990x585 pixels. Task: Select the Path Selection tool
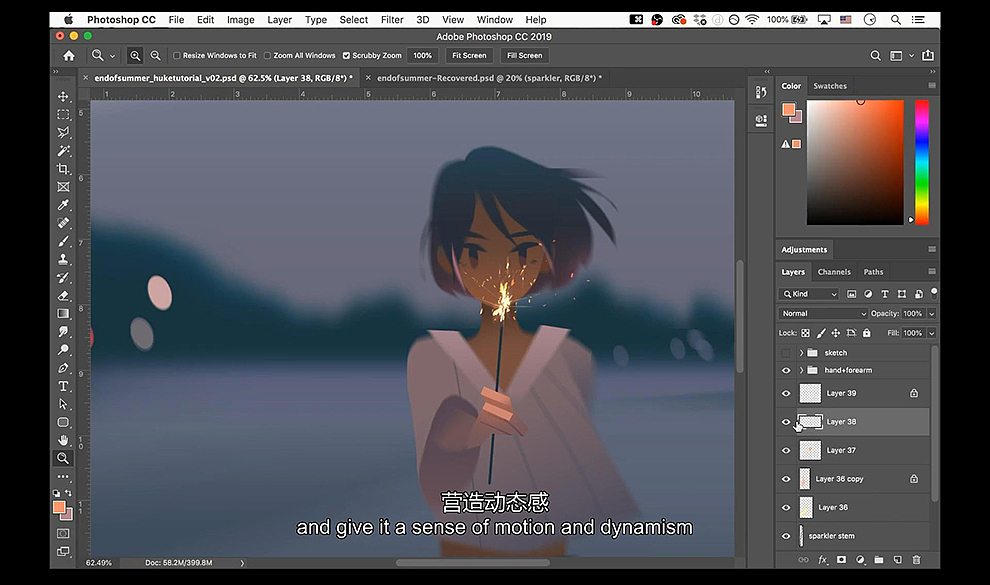point(63,404)
